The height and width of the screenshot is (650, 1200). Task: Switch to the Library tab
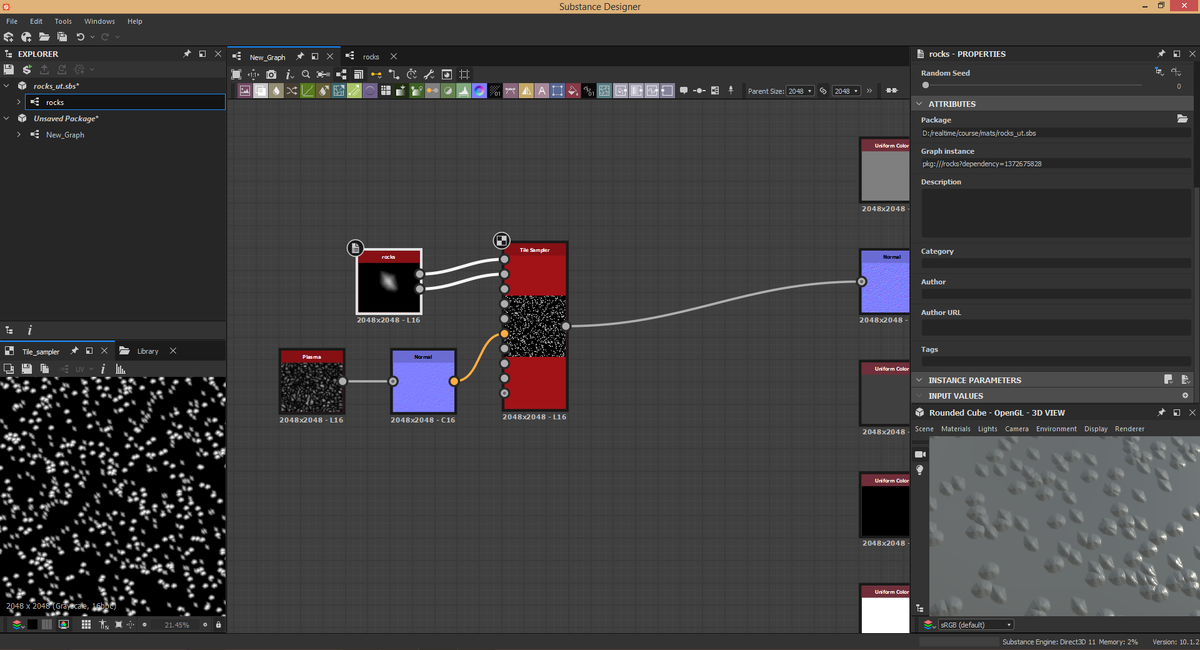point(147,351)
